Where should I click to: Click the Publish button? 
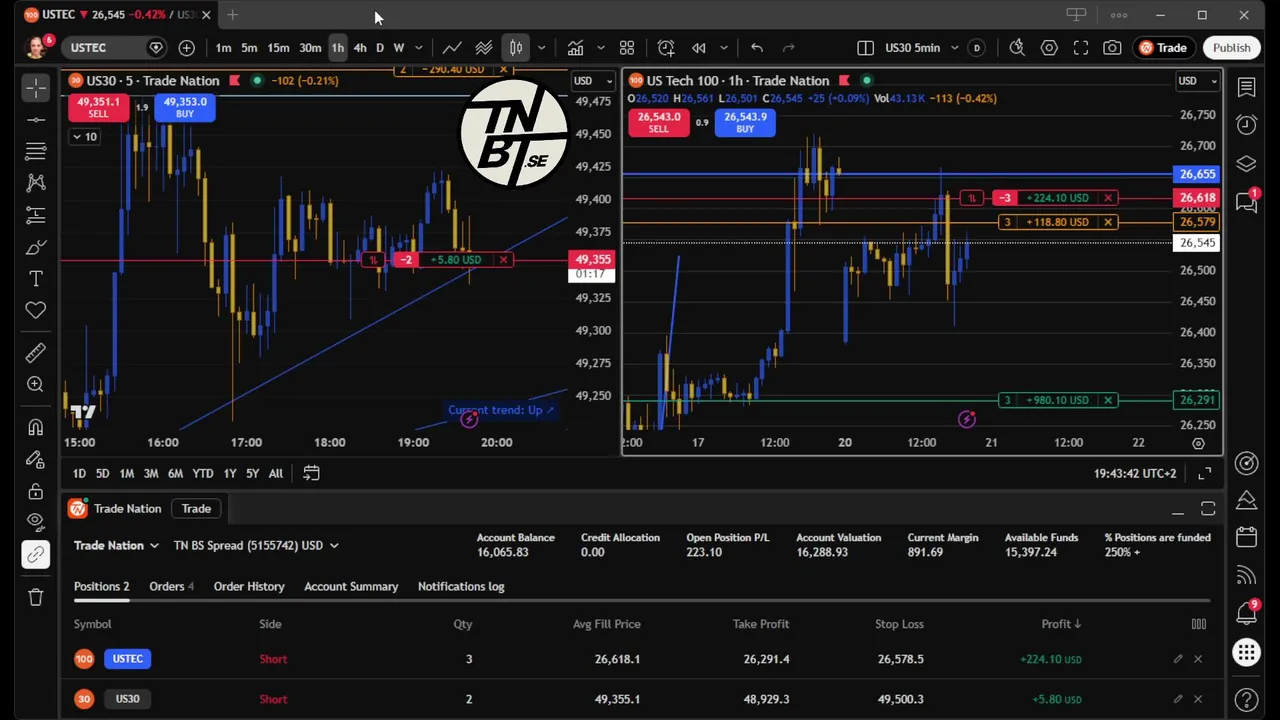tap(1231, 48)
